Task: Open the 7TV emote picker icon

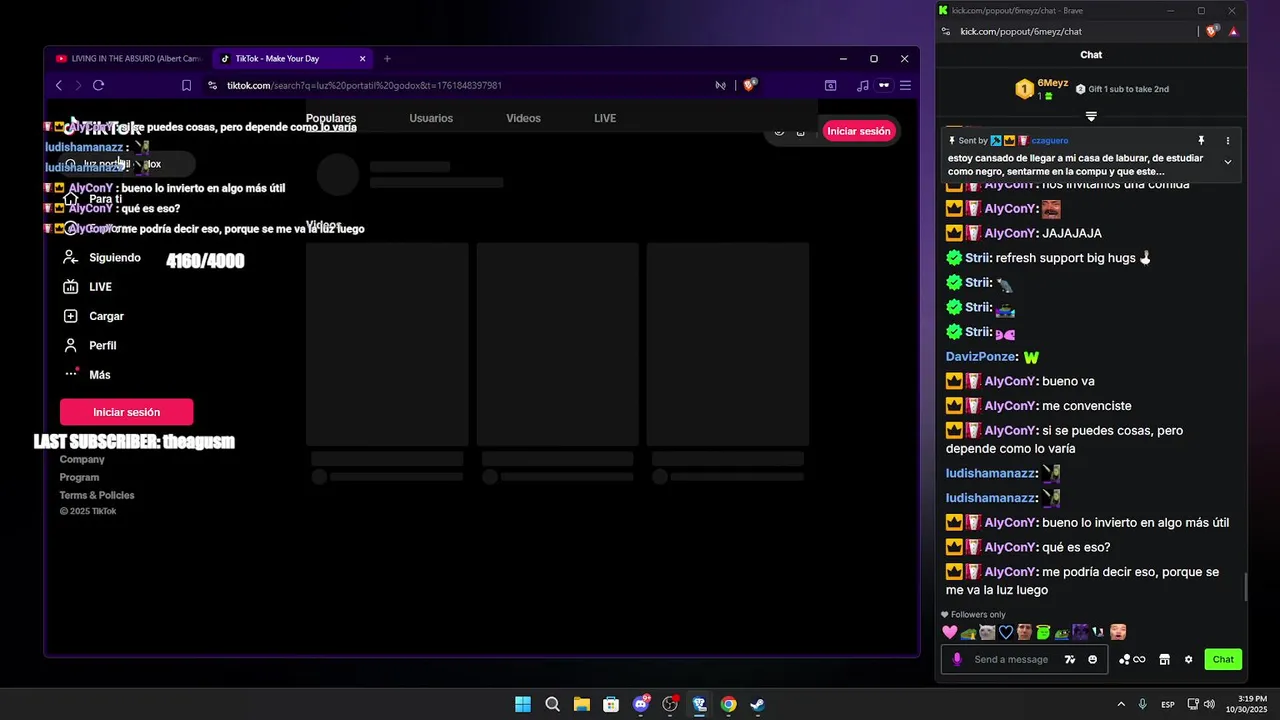Action: click(1070, 660)
